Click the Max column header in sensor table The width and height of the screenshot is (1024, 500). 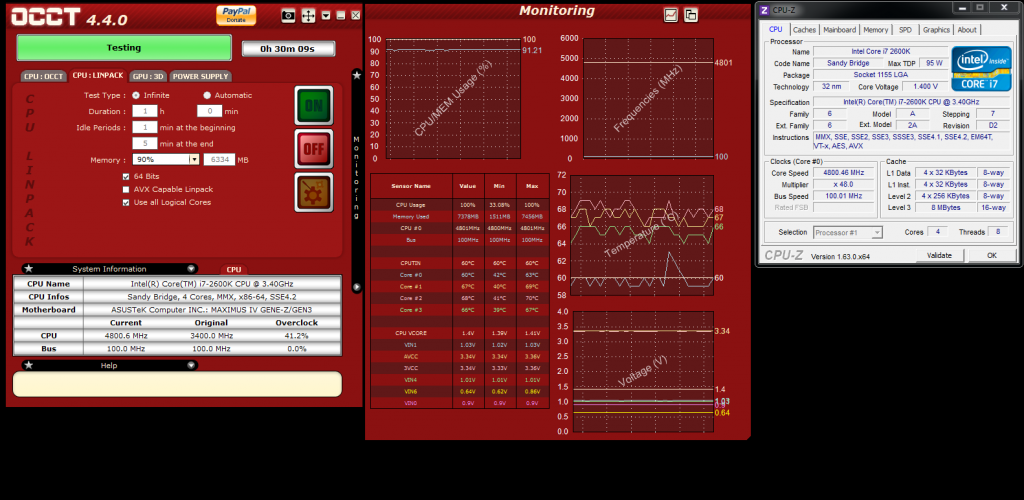532,186
